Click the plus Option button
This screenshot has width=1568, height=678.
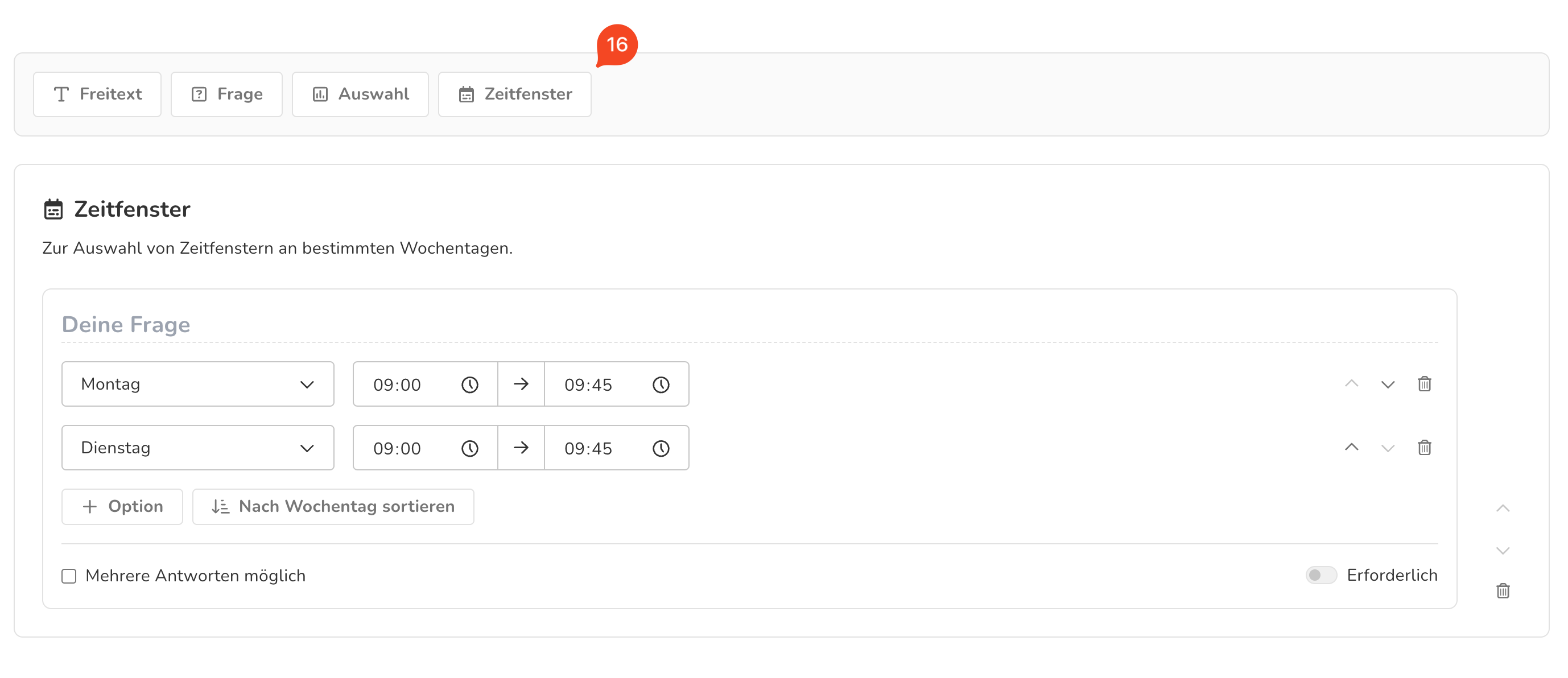click(122, 506)
